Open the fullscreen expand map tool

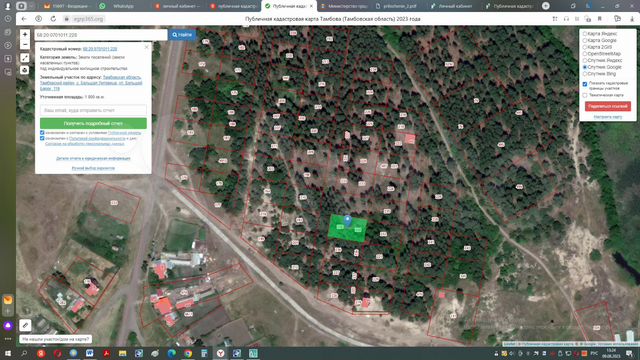click(25, 58)
